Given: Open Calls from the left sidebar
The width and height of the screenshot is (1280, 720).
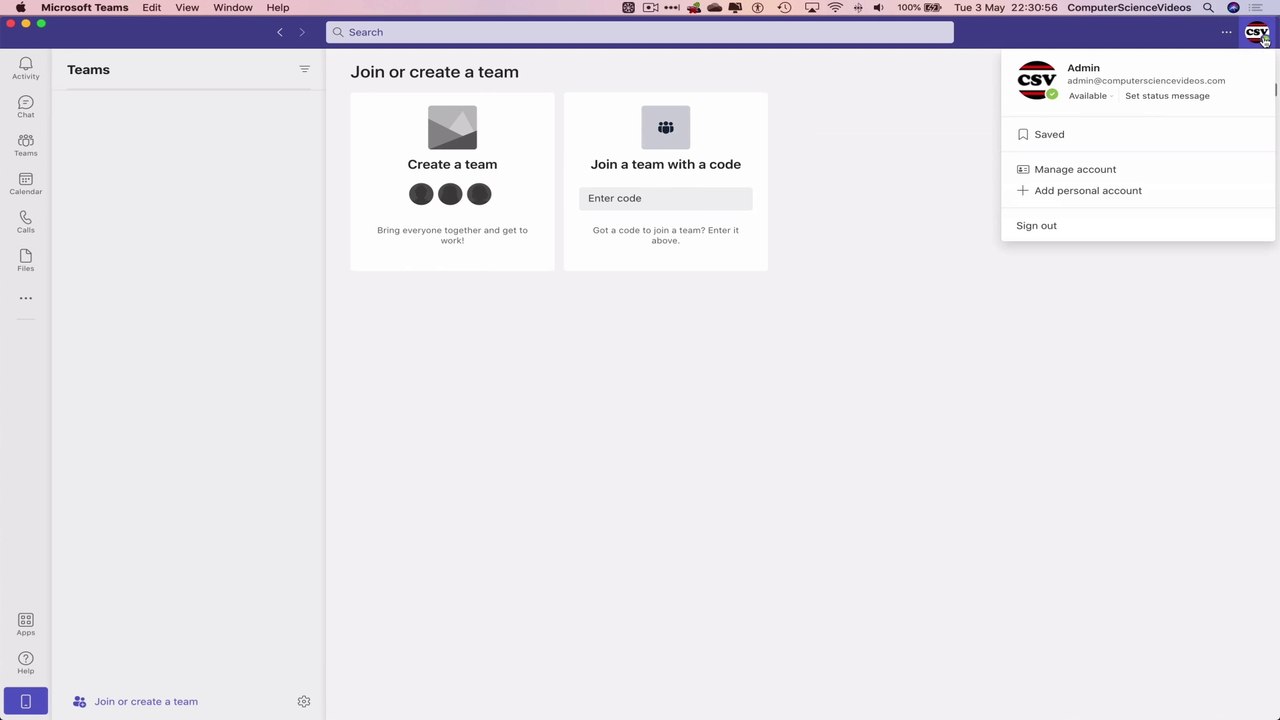Looking at the screenshot, I should click(x=26, y=222).
